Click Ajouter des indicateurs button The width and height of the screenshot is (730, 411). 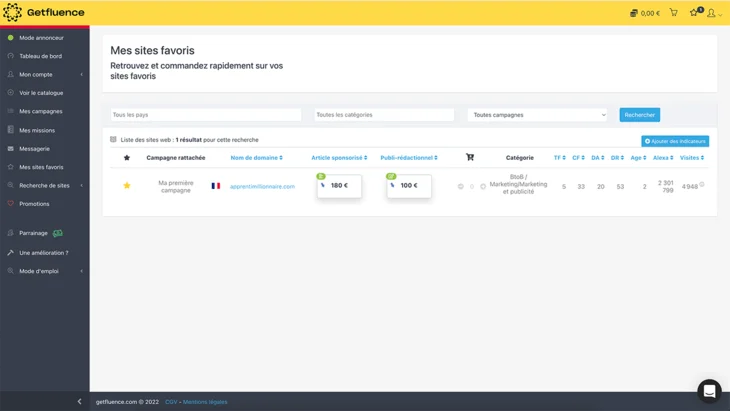(x=675, y=141)
